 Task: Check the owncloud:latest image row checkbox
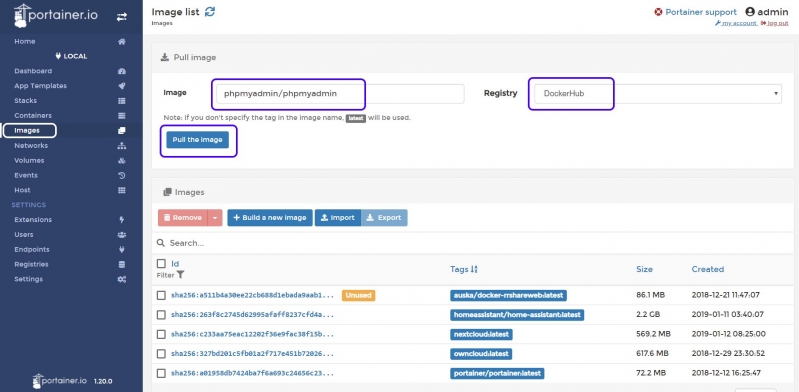(x=161, y=354)
